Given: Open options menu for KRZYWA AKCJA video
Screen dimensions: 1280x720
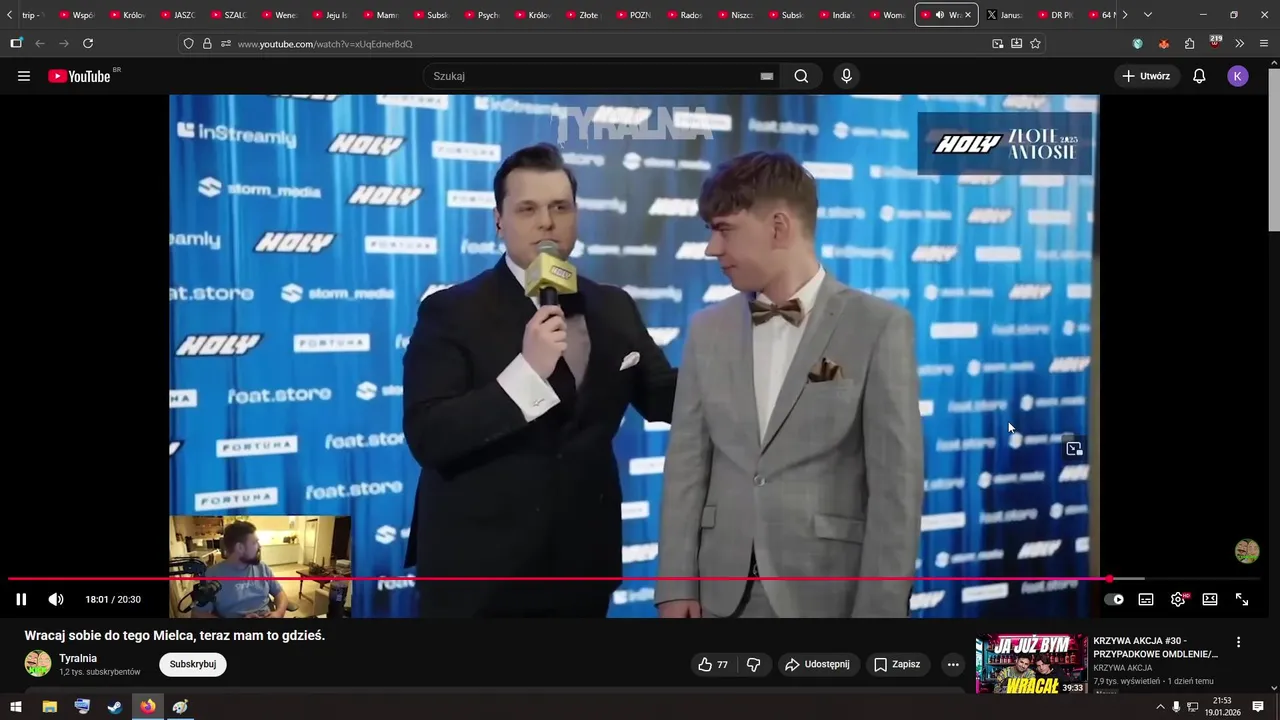Looking at the screenshot, I should [1238, 642].
